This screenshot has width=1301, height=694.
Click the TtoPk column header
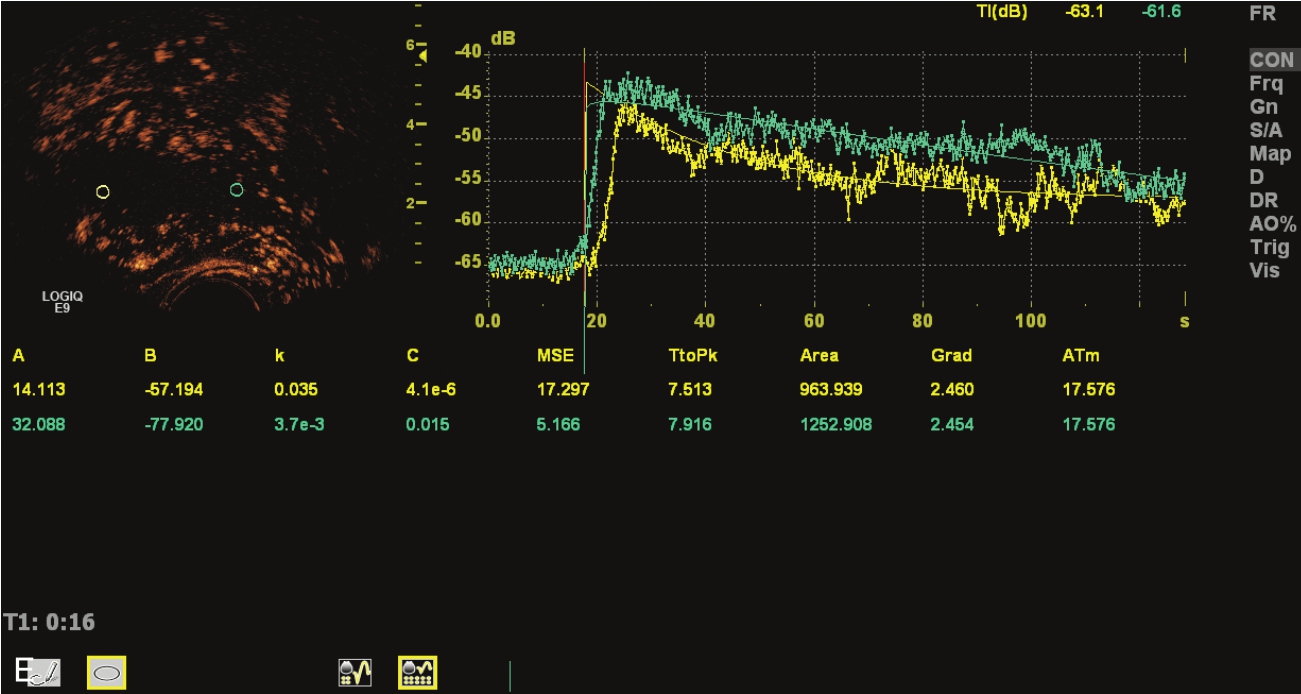[x=692, y=355]
